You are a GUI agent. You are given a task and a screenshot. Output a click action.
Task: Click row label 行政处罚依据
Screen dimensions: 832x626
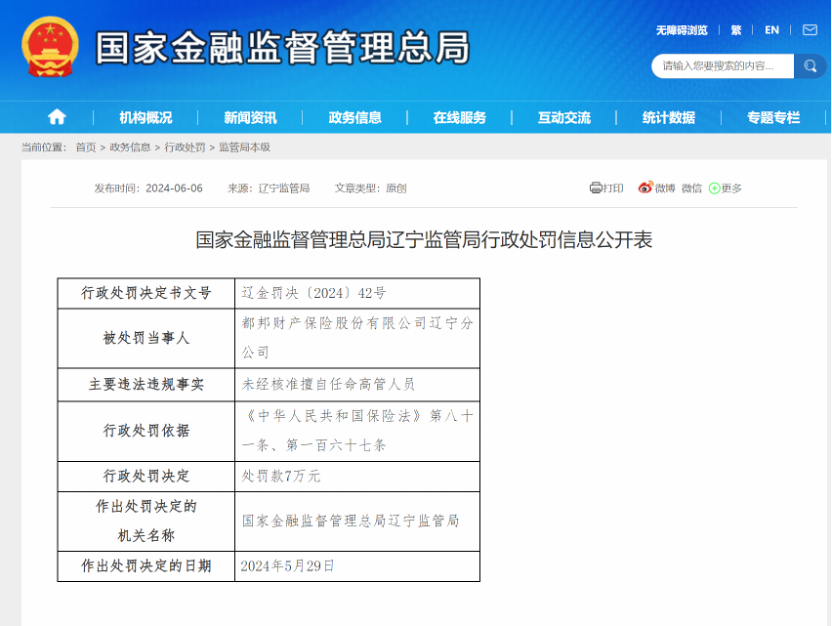point(146,431)
